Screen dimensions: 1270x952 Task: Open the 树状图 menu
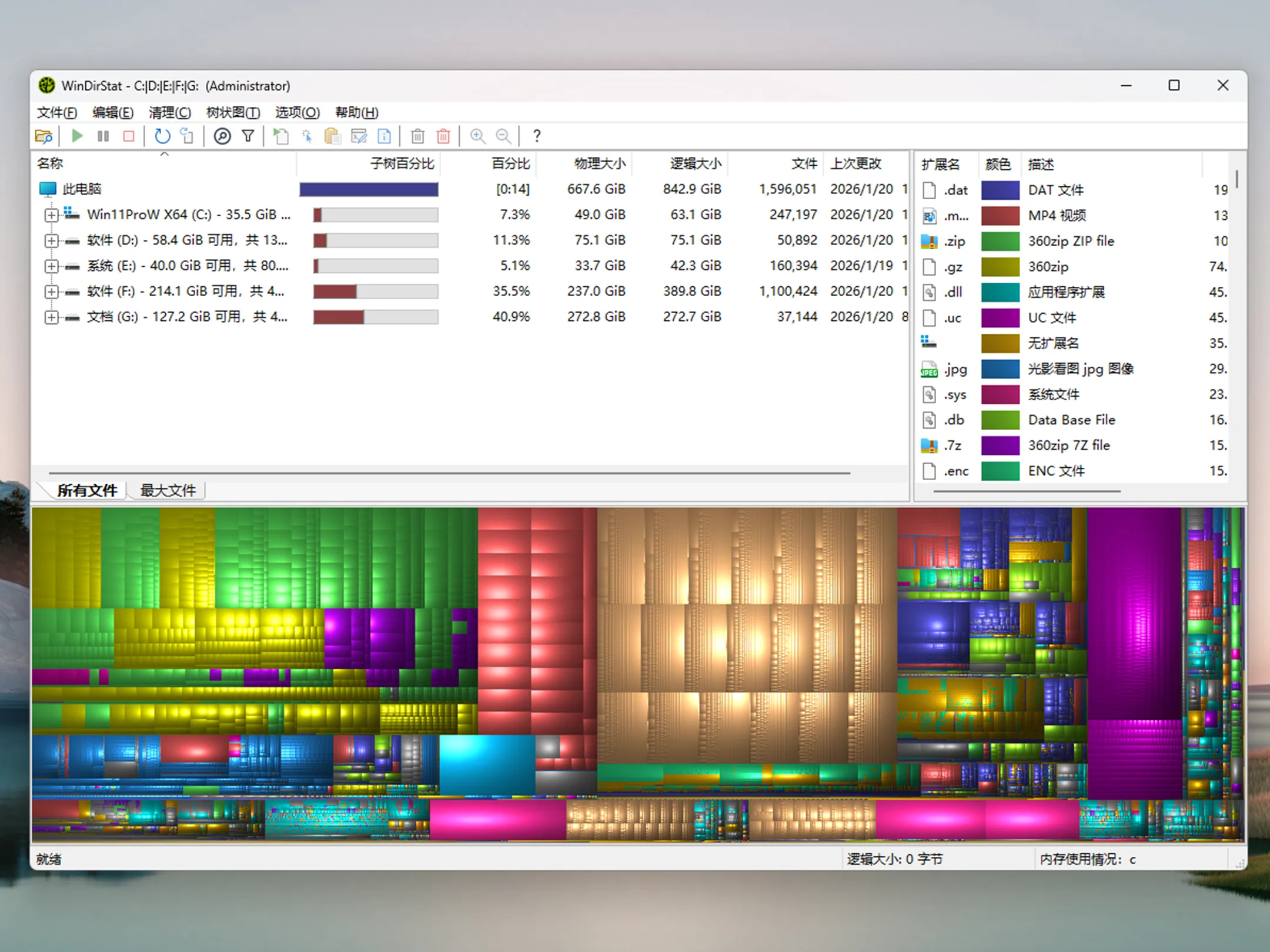point(233,112)
